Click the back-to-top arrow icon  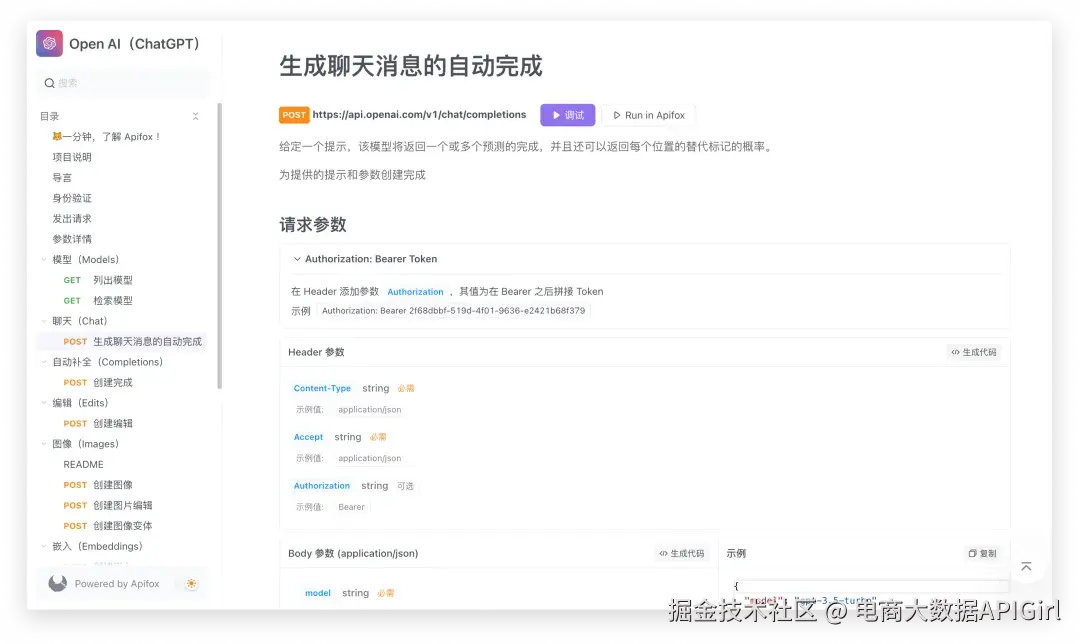coord(1026,565)
